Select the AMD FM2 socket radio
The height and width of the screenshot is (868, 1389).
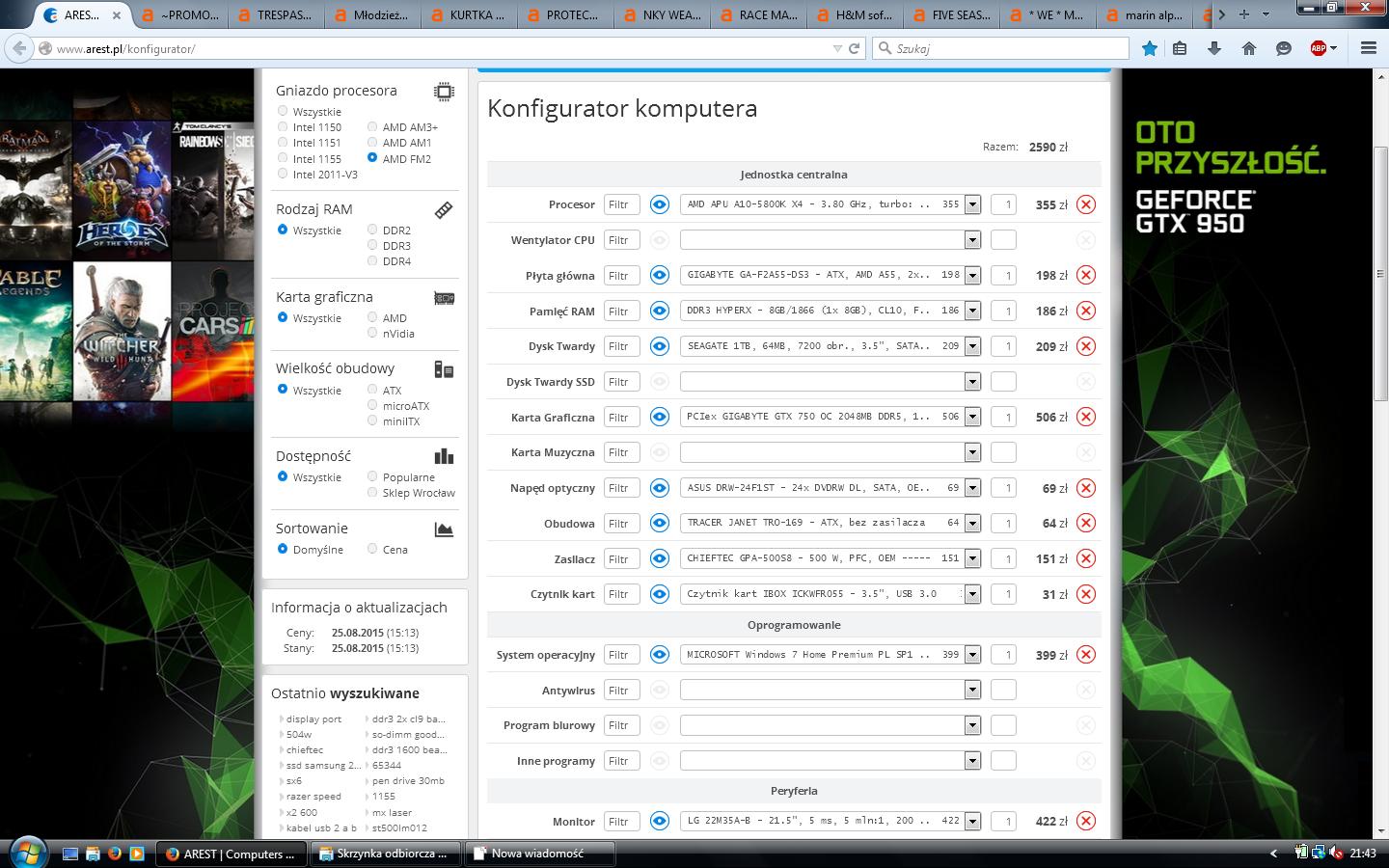tap(372, 158)
